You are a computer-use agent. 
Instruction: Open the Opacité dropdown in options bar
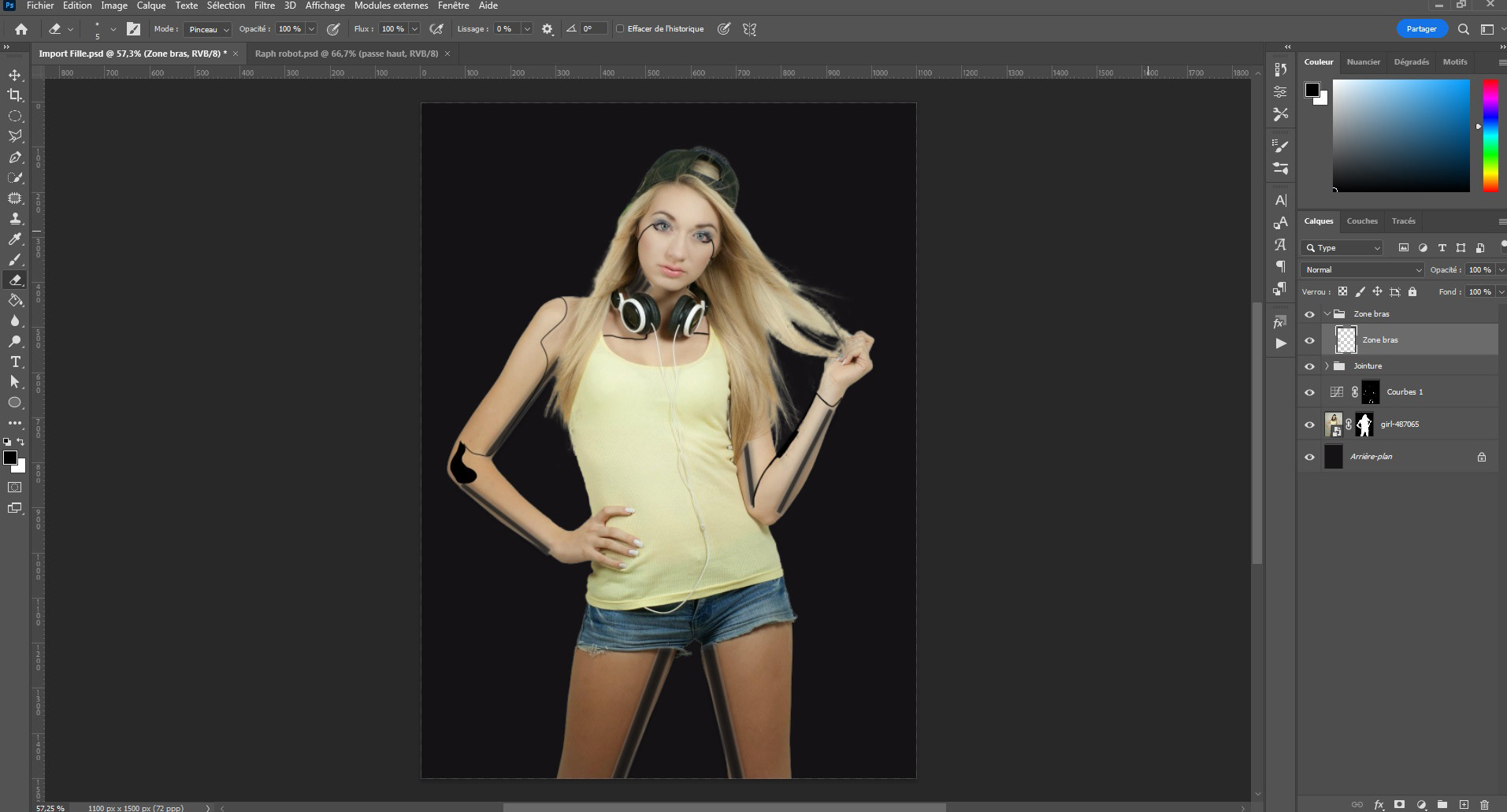[311, 29]
